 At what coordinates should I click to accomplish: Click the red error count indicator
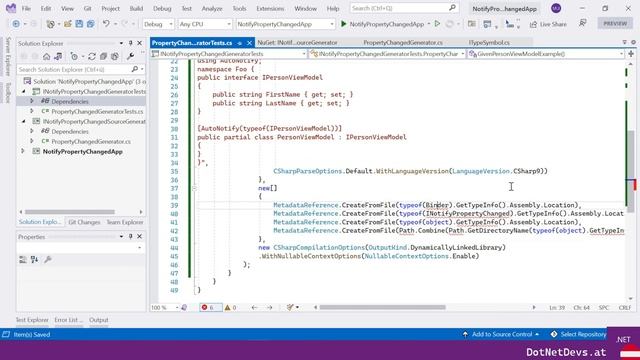pos(211,307)
